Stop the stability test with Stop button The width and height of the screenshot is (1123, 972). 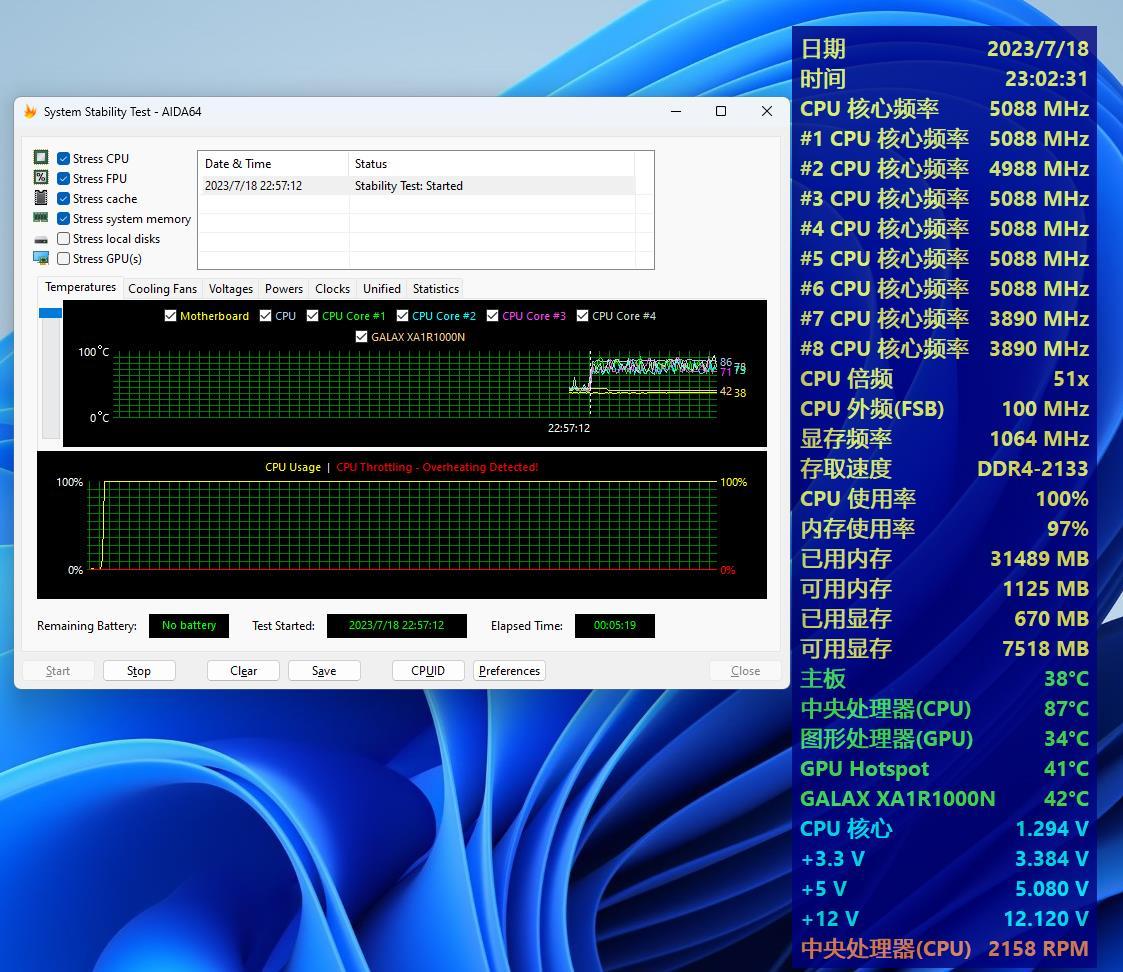coord(139,670)
